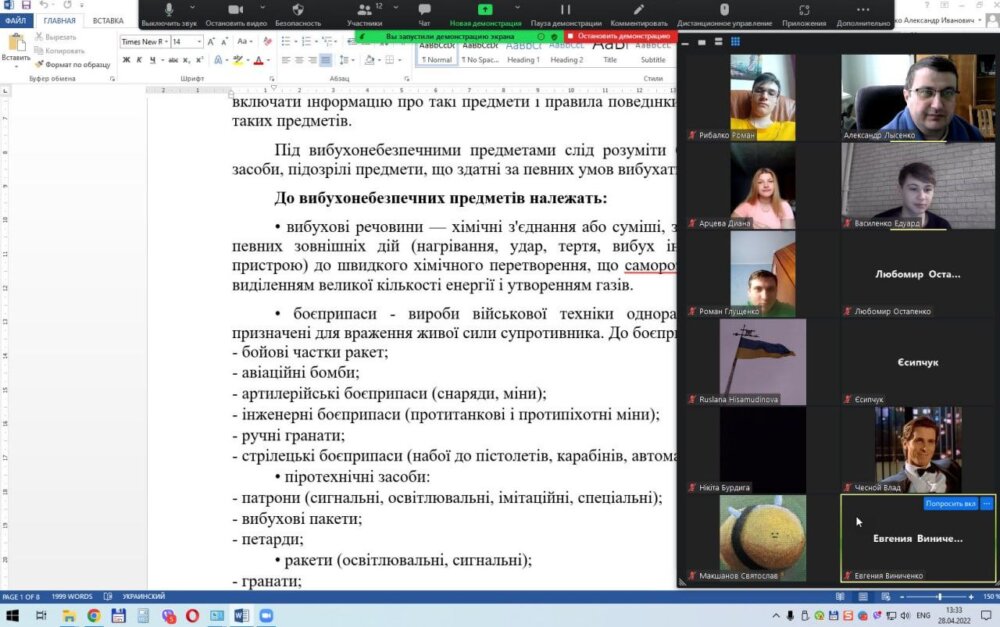This screenshot has width=1000, height=627.
Task: Open the three-dots menu on Евгения Виниченко tile
Action: tap(987, 504)
